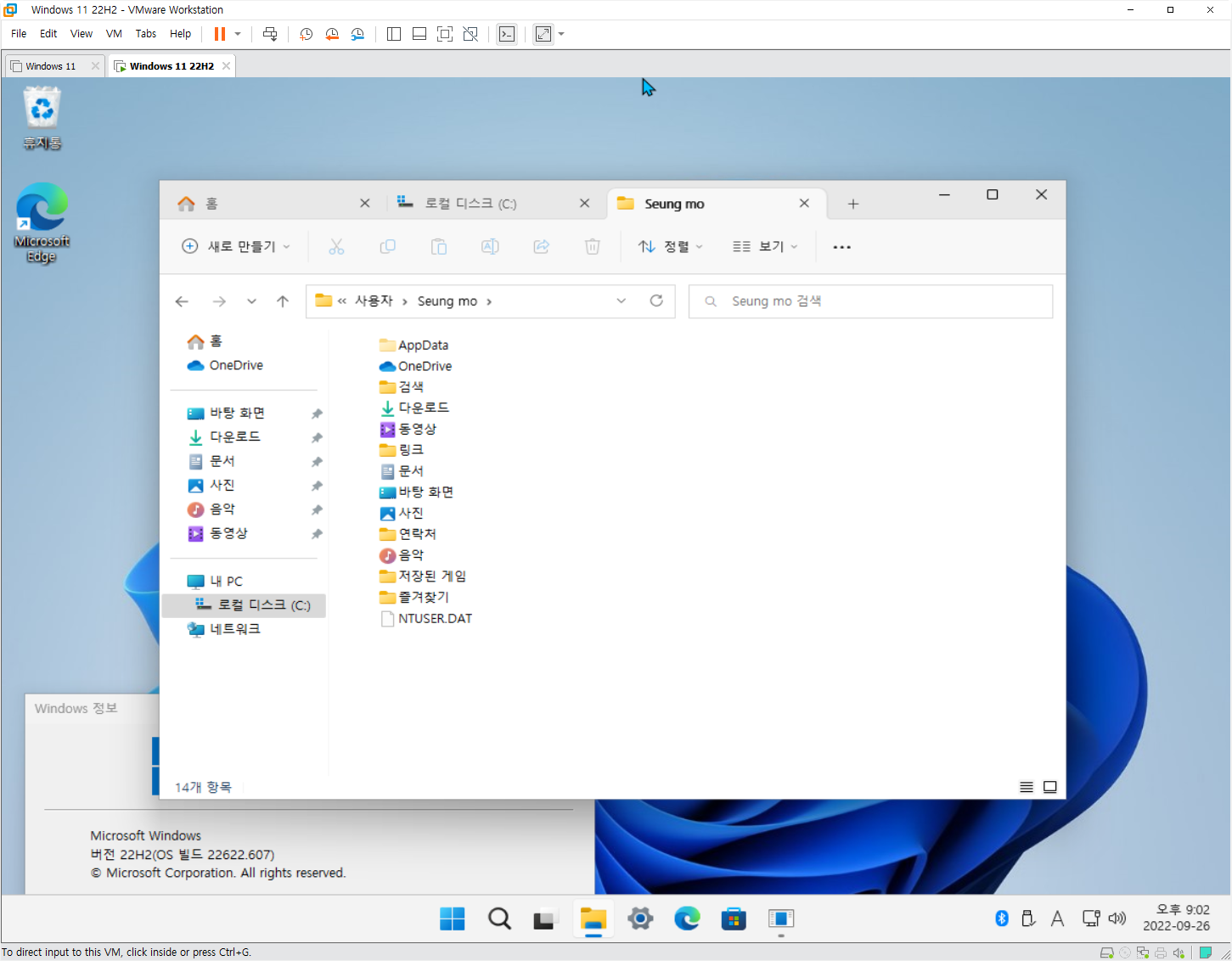Viewport: 1232px width, 961px height.
Task: Open VMware console view icon
Action: tap(507, 34)
